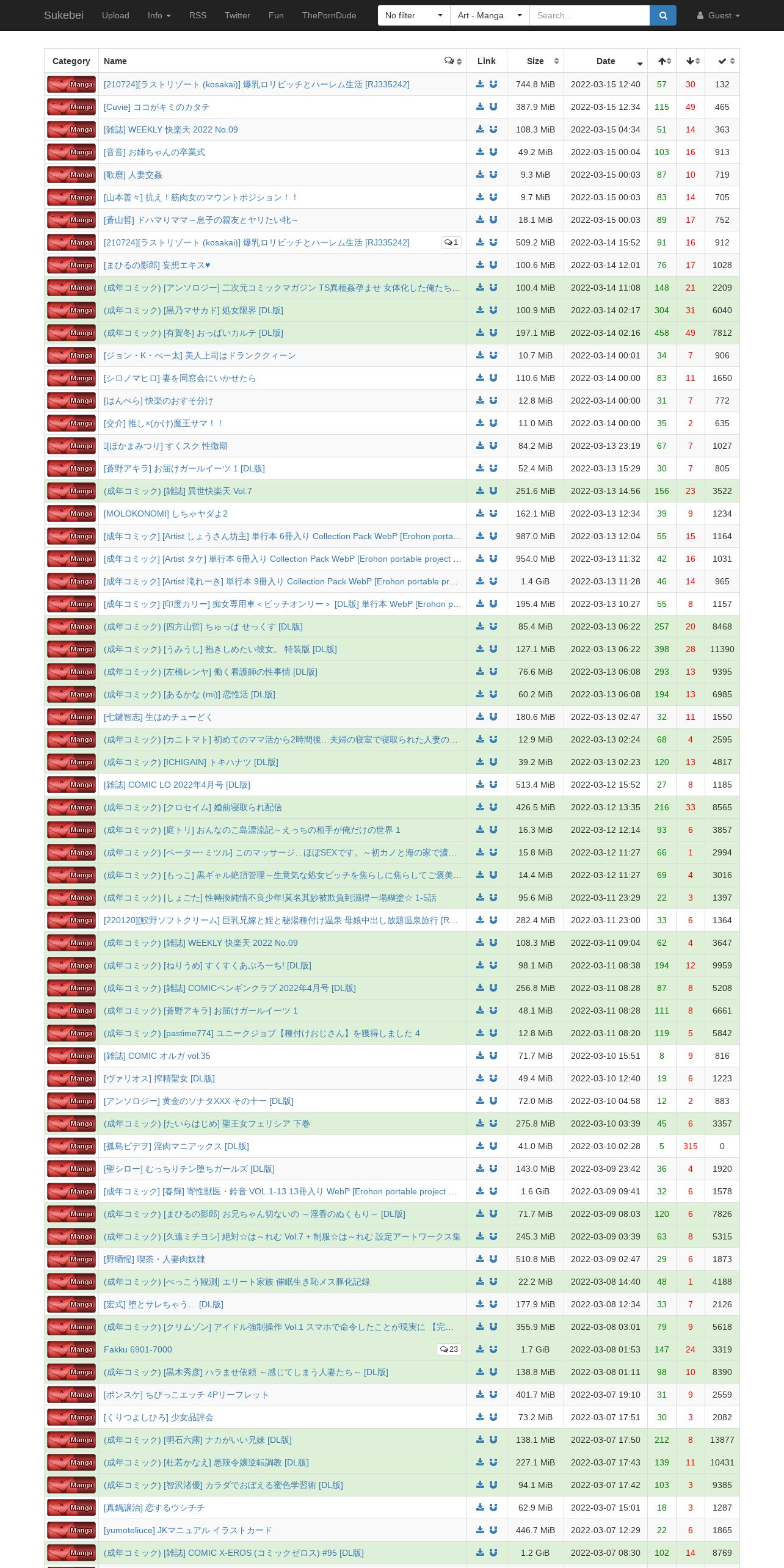Open the [雑誌] COMIC オルガ vol.35 entry
The width and height of the screenshot is (784, 1568).
(x=157, y=1056)
